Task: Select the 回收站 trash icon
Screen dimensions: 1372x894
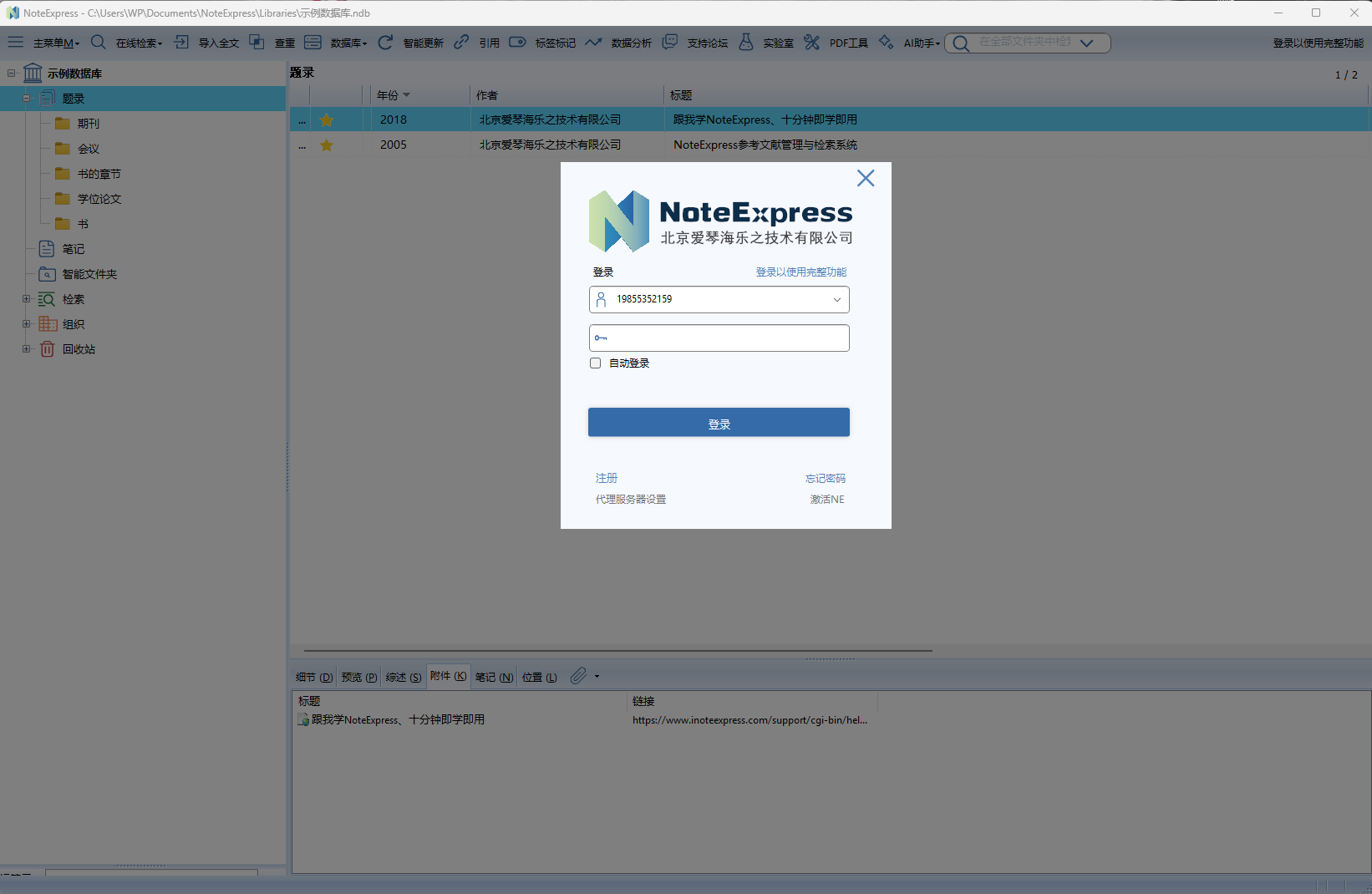Action: 47,349
